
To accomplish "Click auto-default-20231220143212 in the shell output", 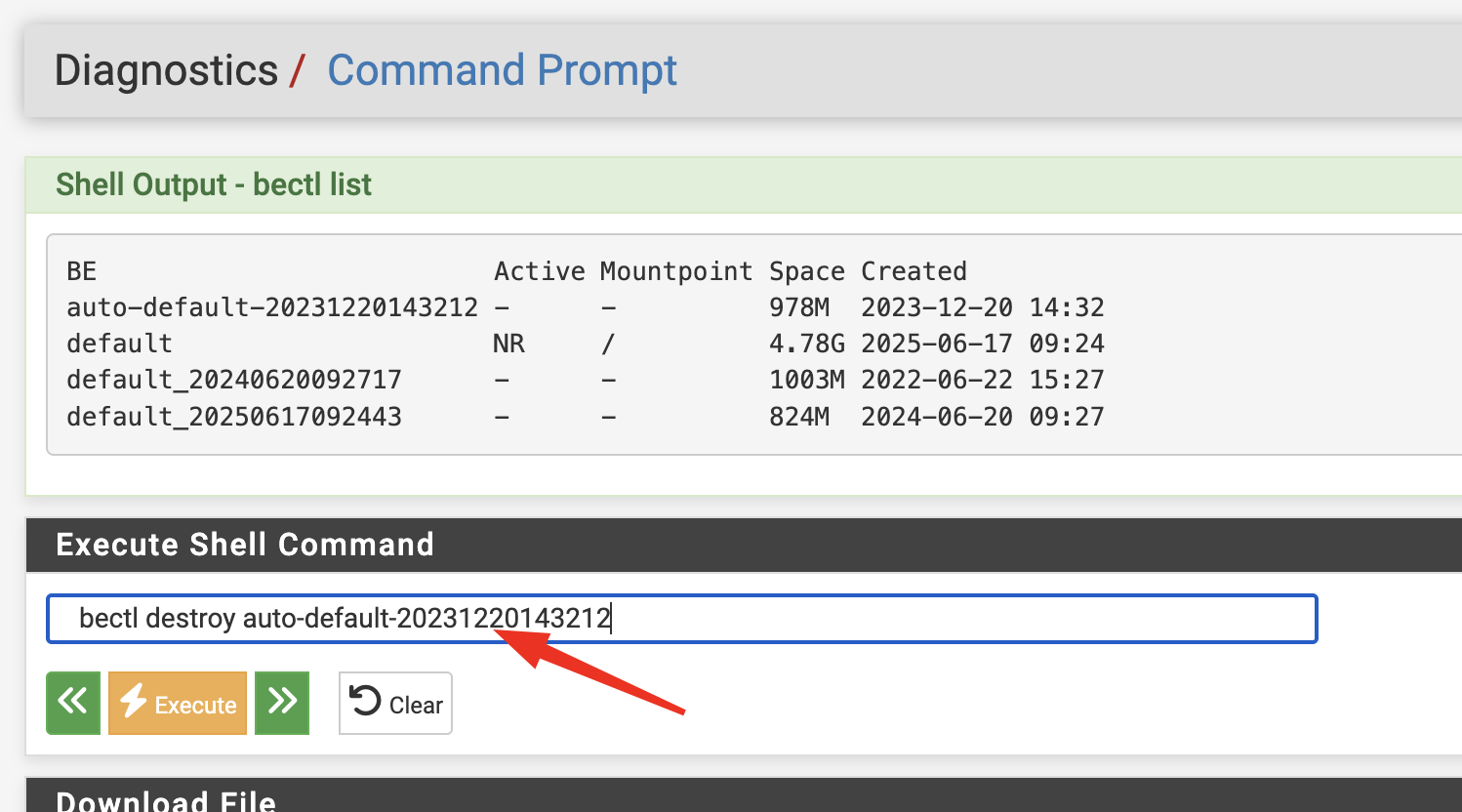I will (x=272, y=307).
